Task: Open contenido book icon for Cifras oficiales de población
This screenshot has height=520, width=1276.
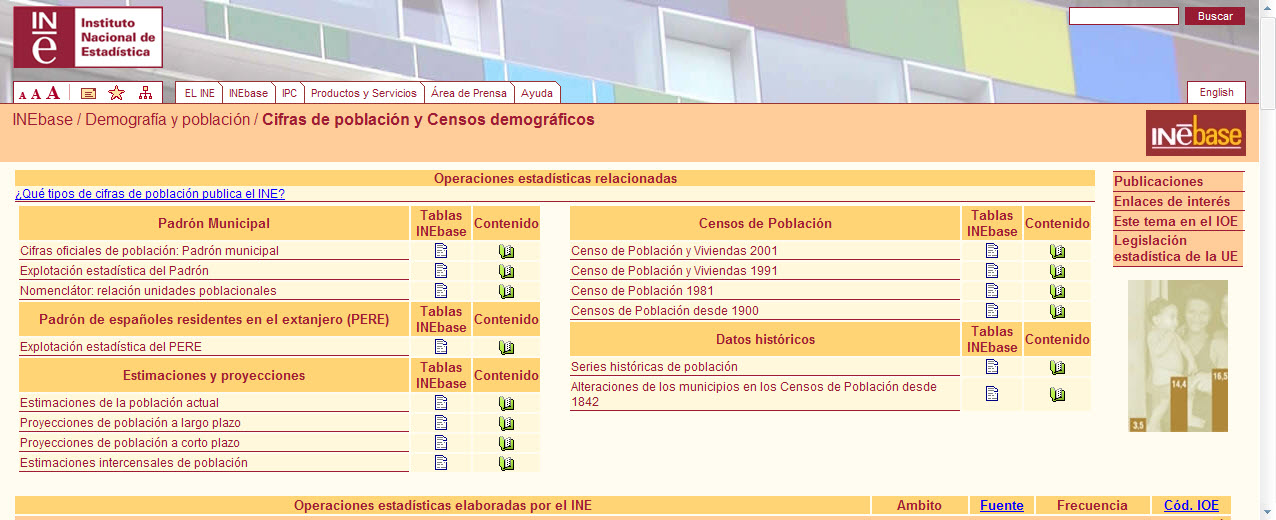Action: (506, 251)
